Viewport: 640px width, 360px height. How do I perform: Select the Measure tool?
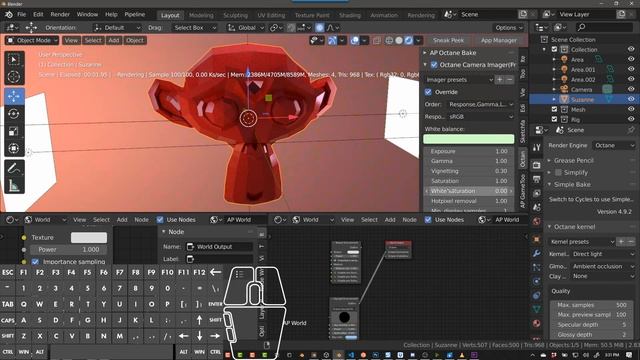click(14, 185)
